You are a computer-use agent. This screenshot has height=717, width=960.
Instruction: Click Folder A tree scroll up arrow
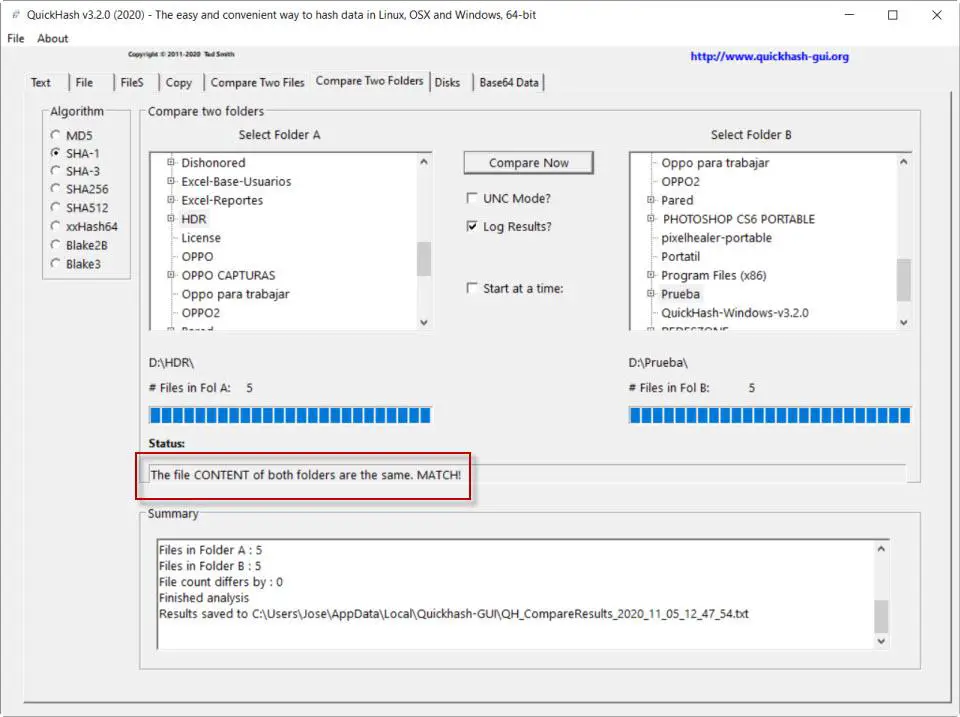(424, 162)
